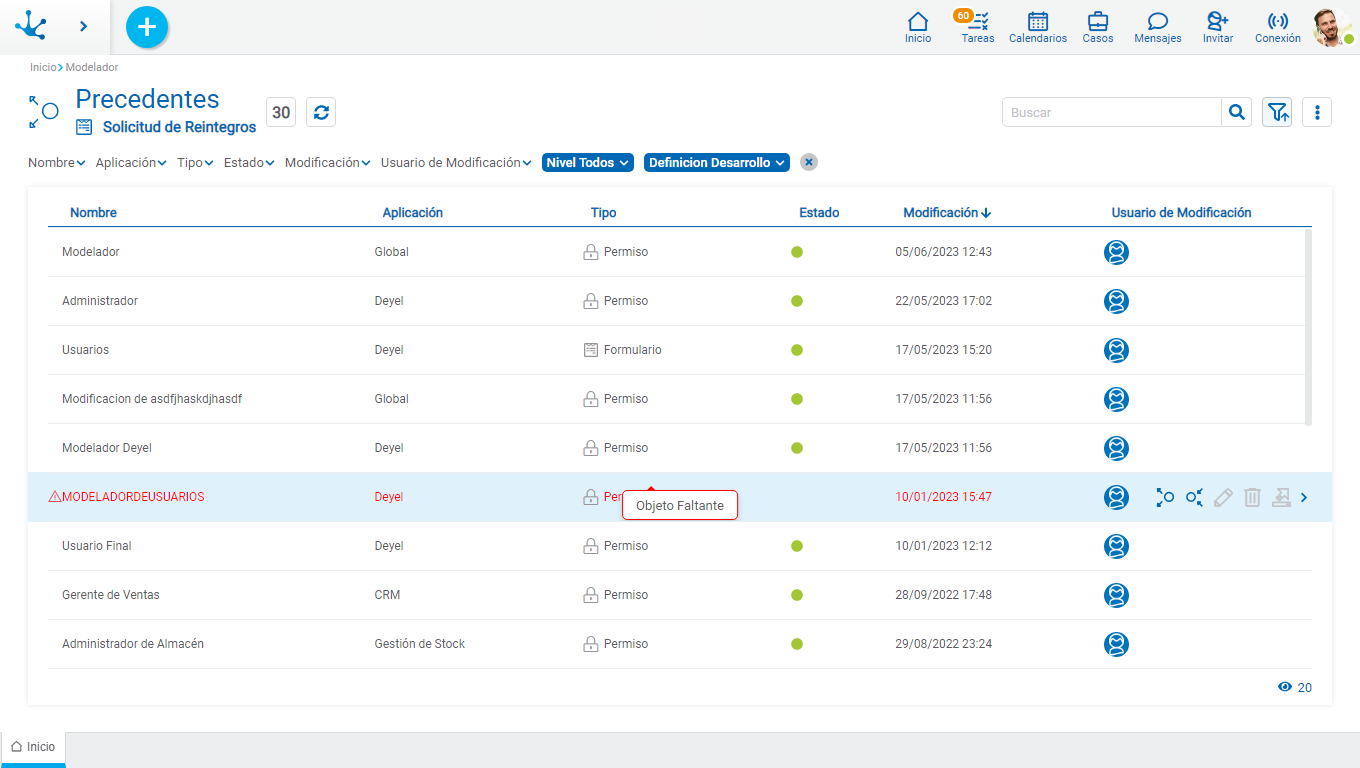
Task: Open Usuario de Modificación filter dropdown
Action: pyautogui.click(x=456, y=162)
